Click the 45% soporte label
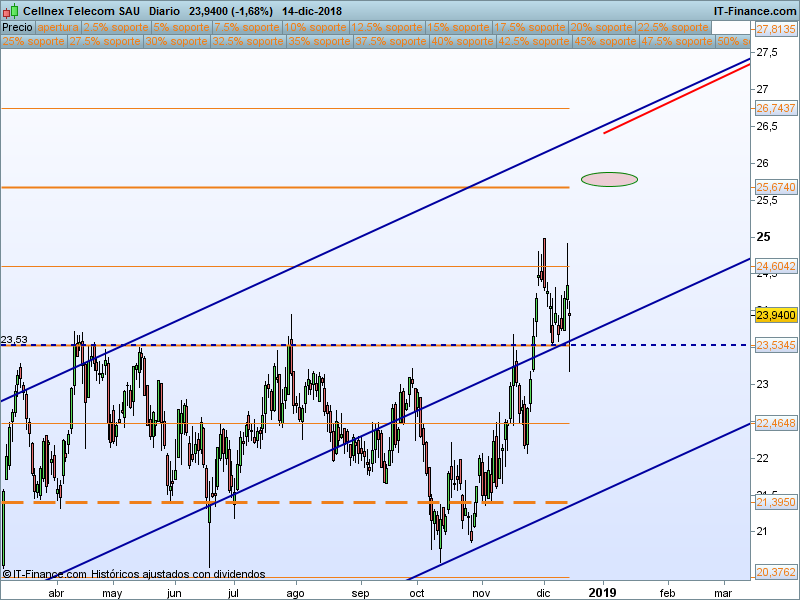 pyautogui.click(x=605, y=41)
